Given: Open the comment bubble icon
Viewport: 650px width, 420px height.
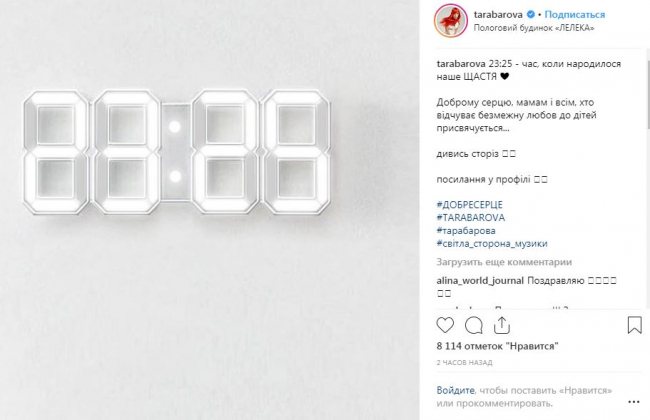Looking at the screenshot, I should 474,325.
